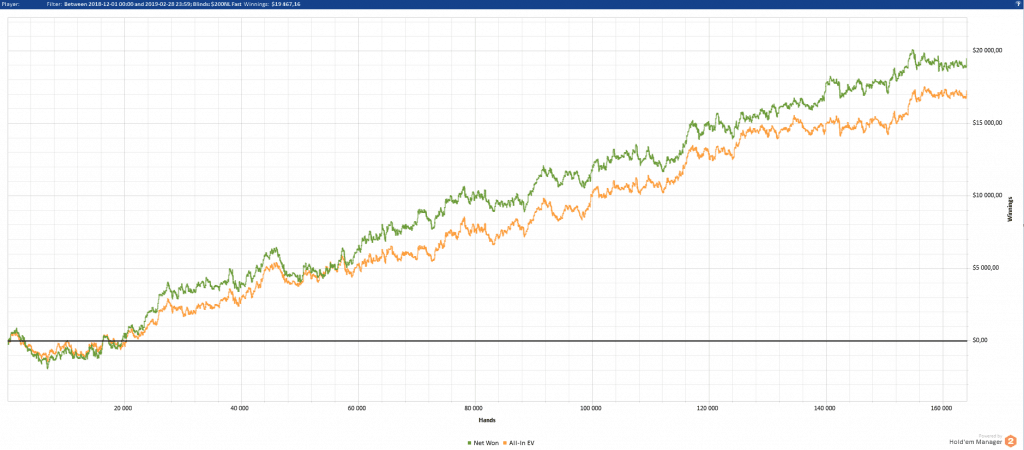Click the 20 000 hands axis label
The image size is (1024, 450).
(x=123, y=409)
